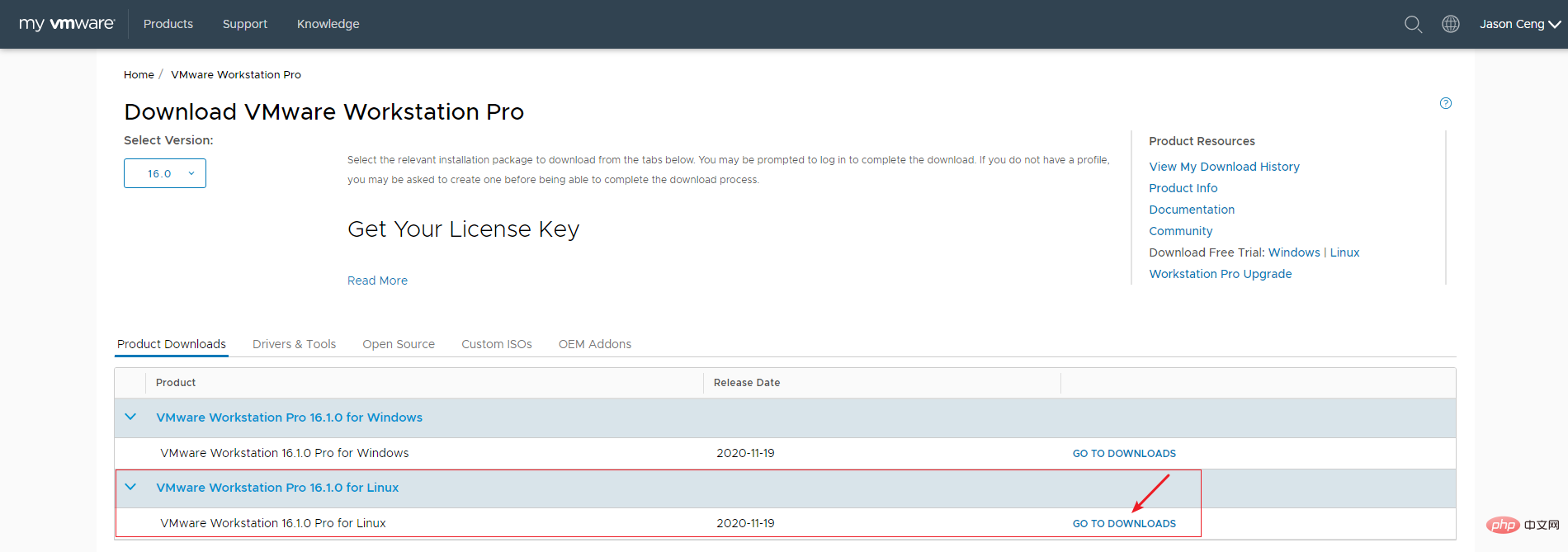This screenshot has width=1568, height=552.
Task: Switch to the Open Source tab
Action: tap(399, 344)
